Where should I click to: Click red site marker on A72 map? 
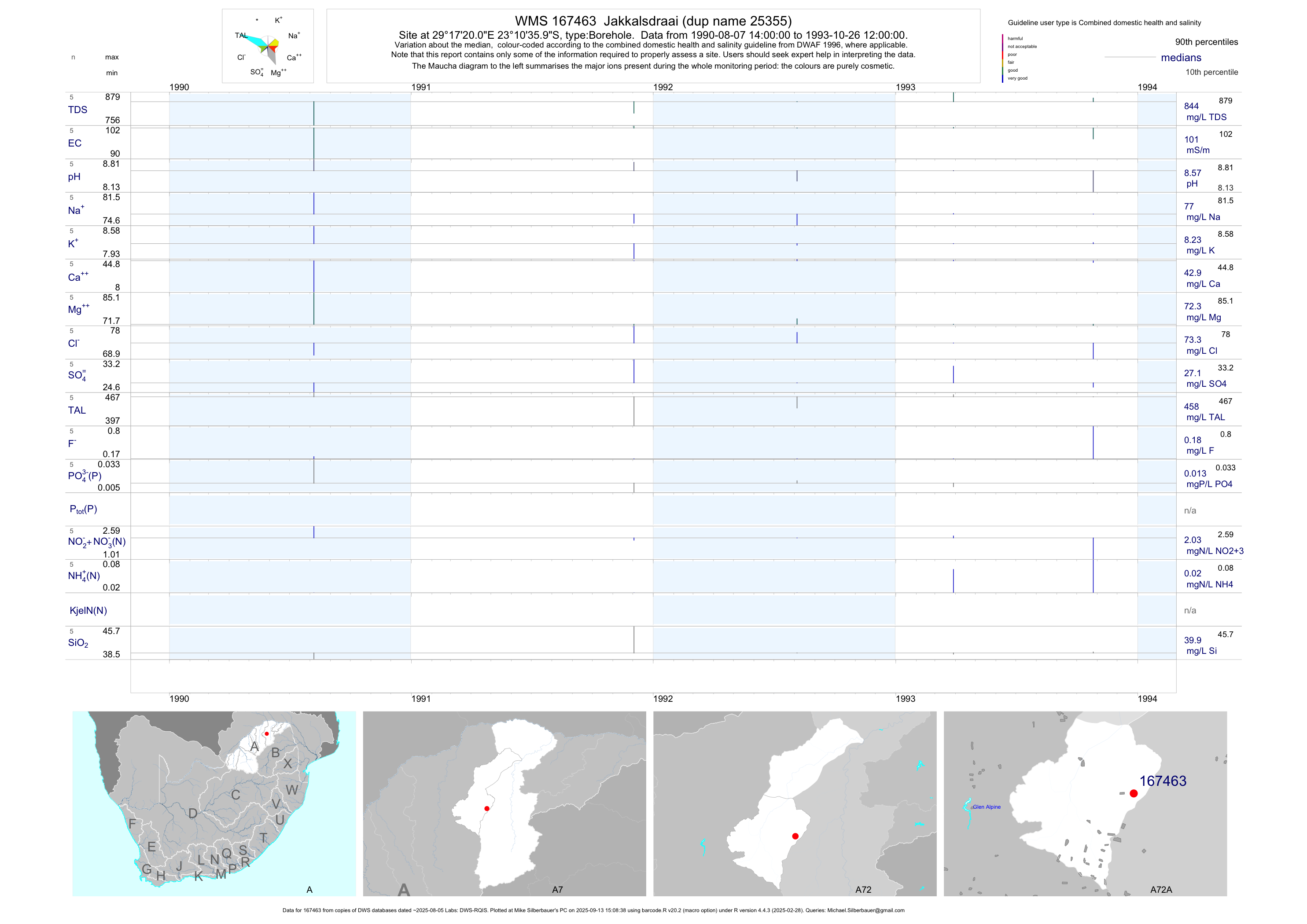(x=795, y=836)
